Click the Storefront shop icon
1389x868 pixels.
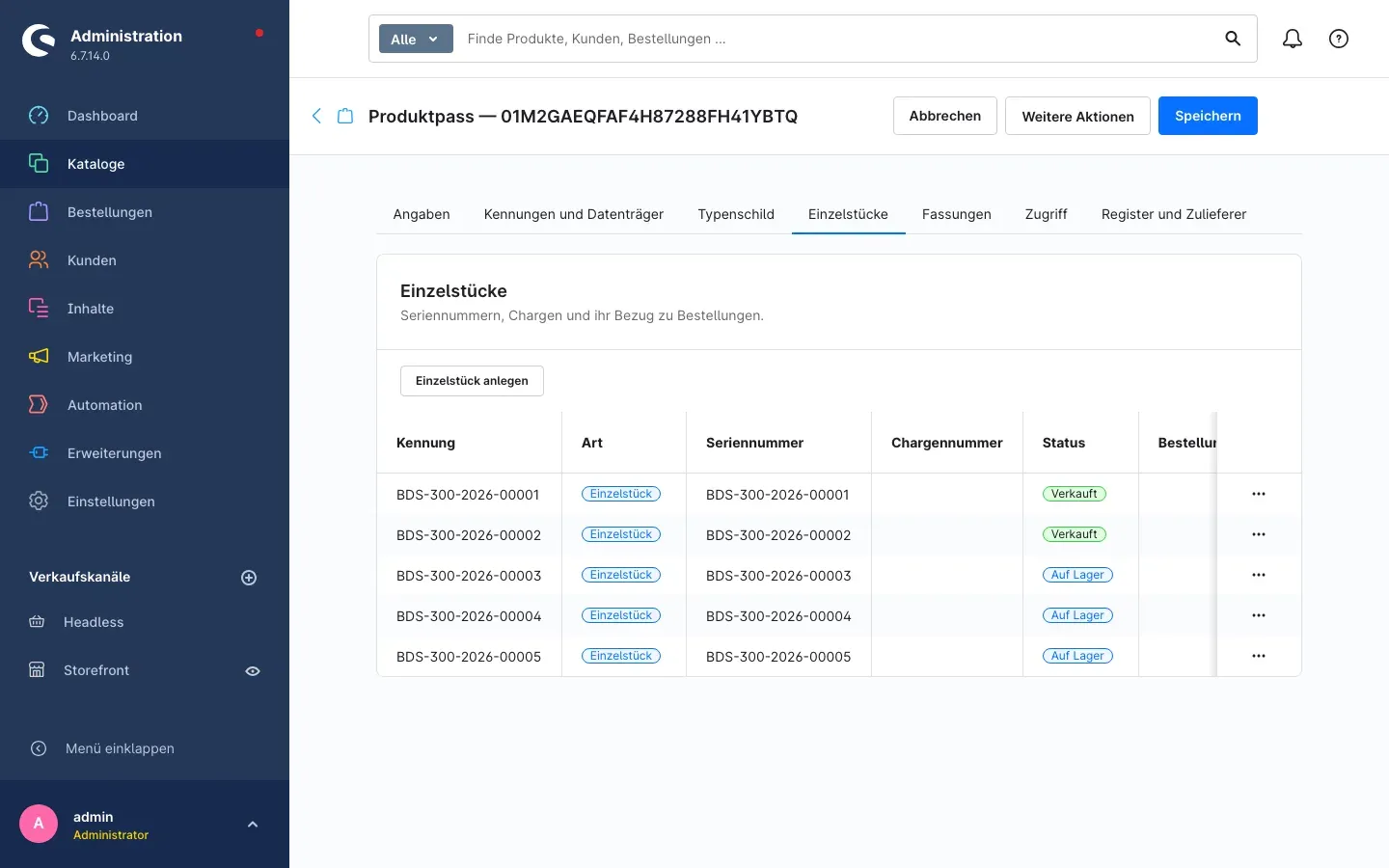click(37, 670)
